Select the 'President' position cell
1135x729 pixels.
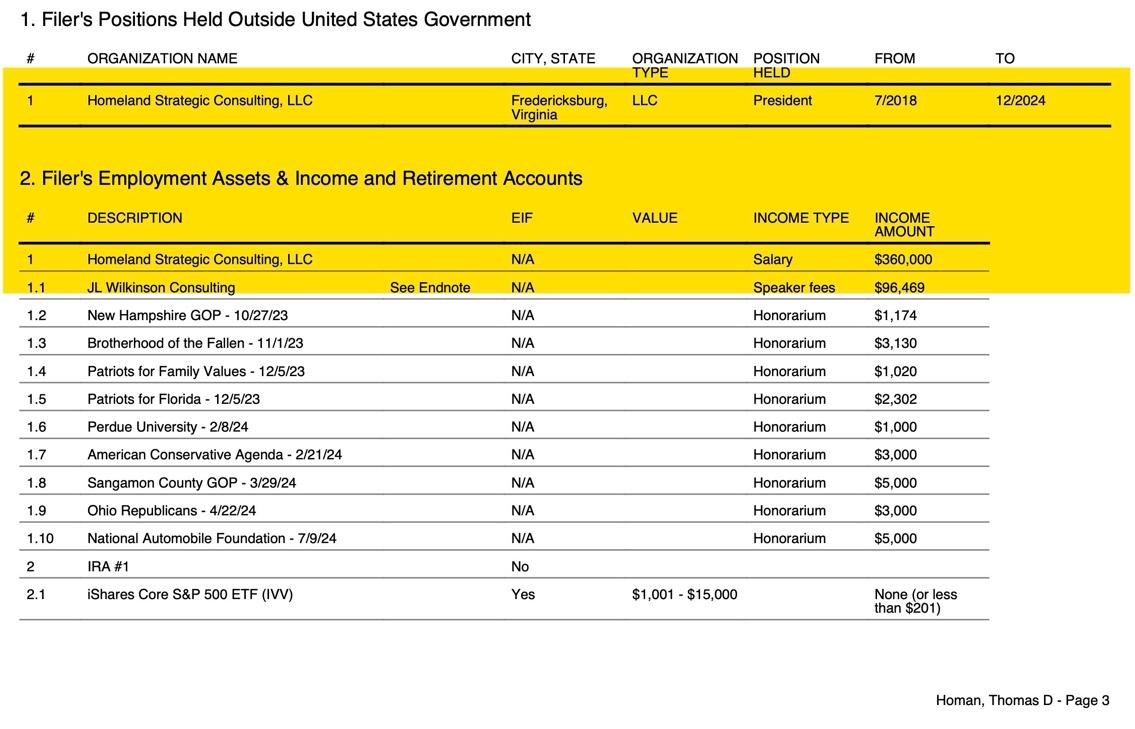coord(782,101)
